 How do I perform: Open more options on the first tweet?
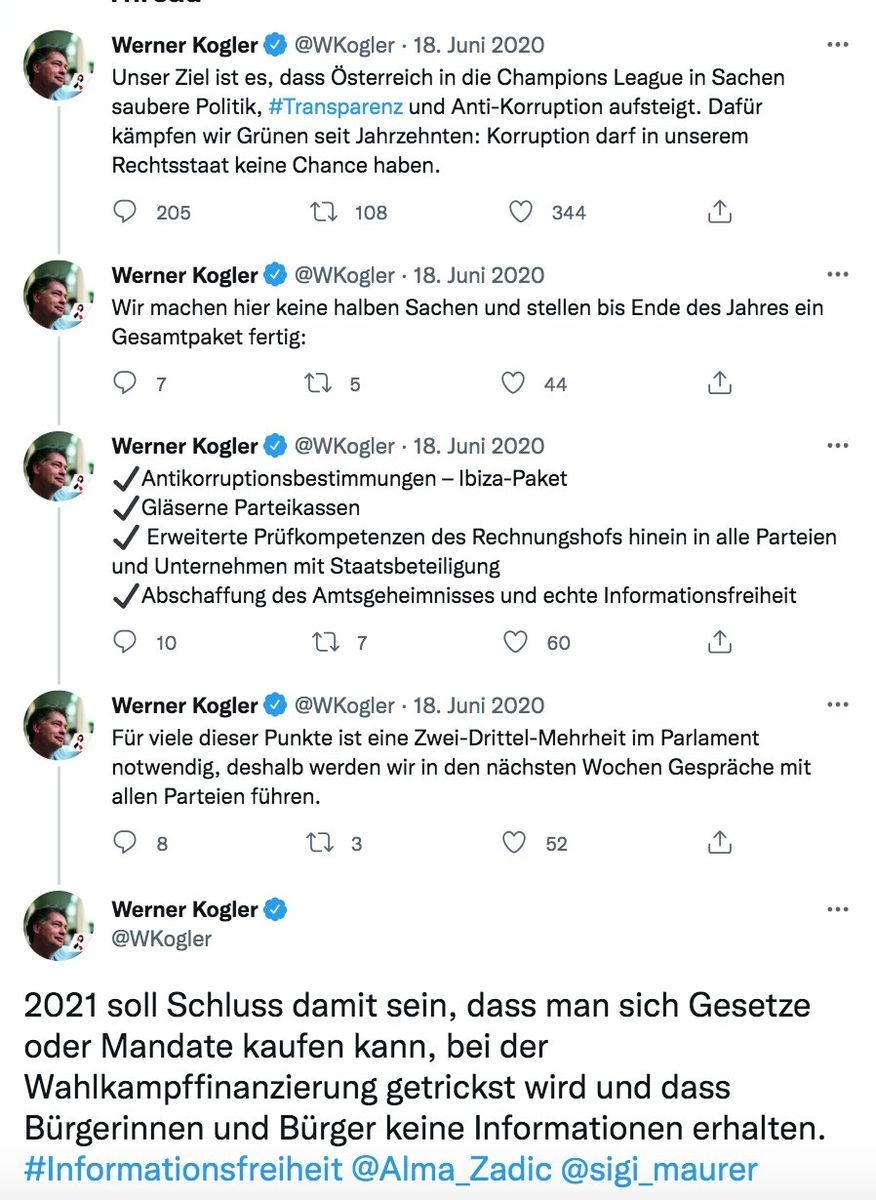[838, 45]
